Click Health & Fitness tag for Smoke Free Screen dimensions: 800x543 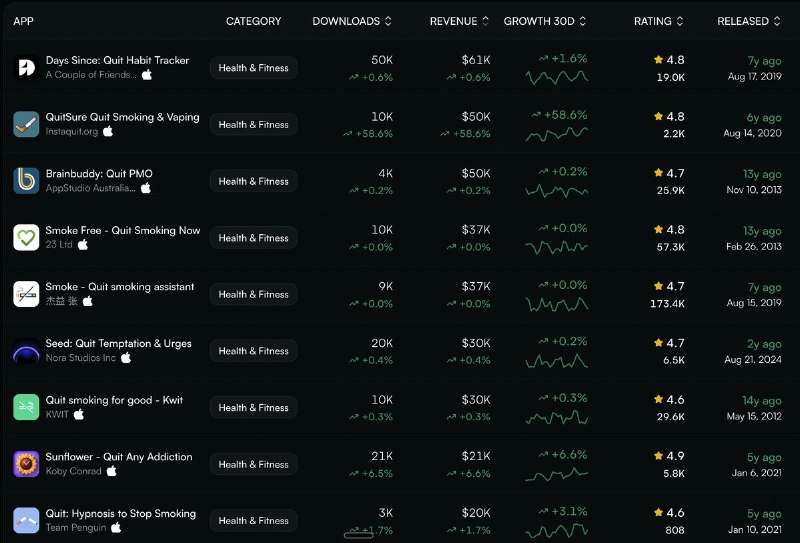pos(254,238)
